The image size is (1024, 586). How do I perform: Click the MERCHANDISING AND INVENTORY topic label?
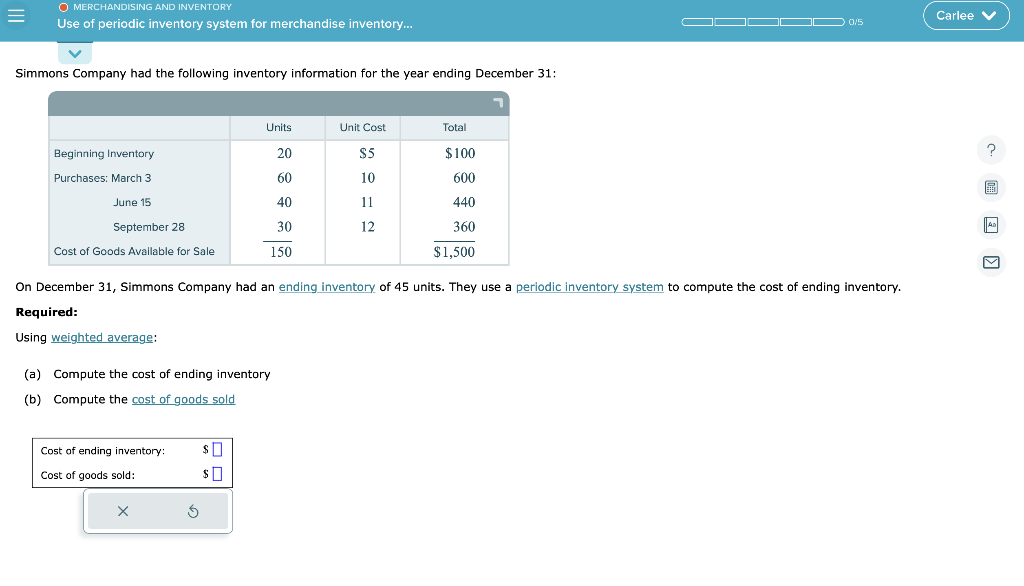click(x=152, y=7)
